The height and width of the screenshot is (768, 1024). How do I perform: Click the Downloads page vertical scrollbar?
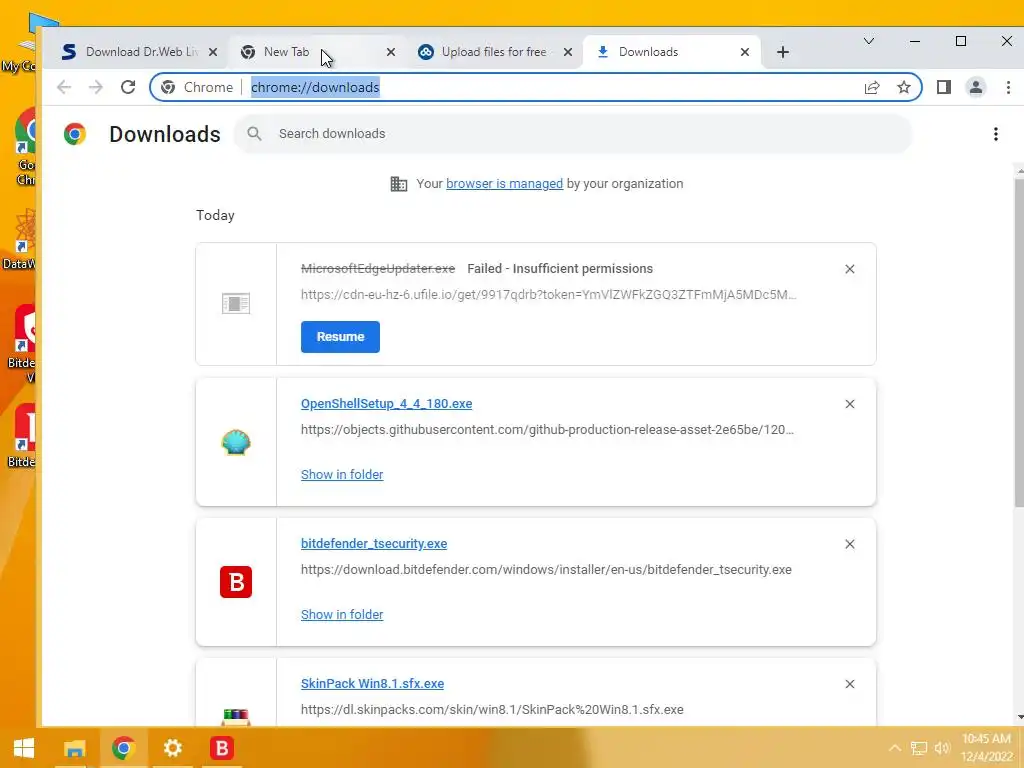click(1019, 343)
